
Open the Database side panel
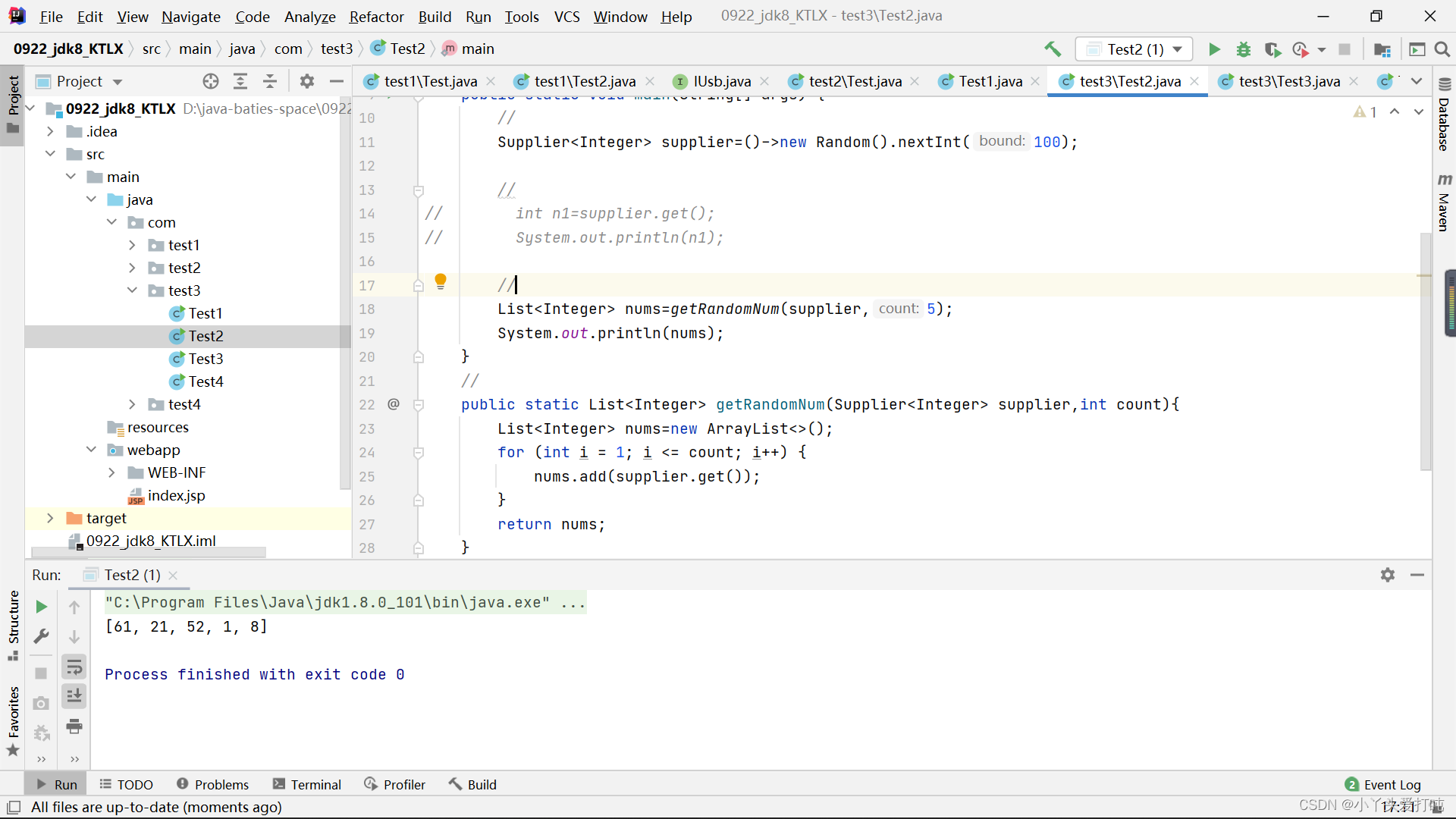(x=1445, y=115)
